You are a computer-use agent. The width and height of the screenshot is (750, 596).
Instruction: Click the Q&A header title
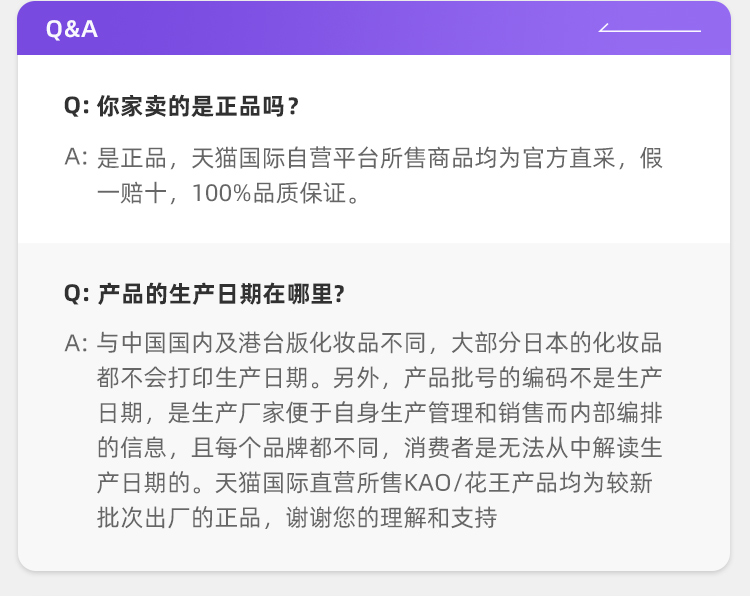72,29
